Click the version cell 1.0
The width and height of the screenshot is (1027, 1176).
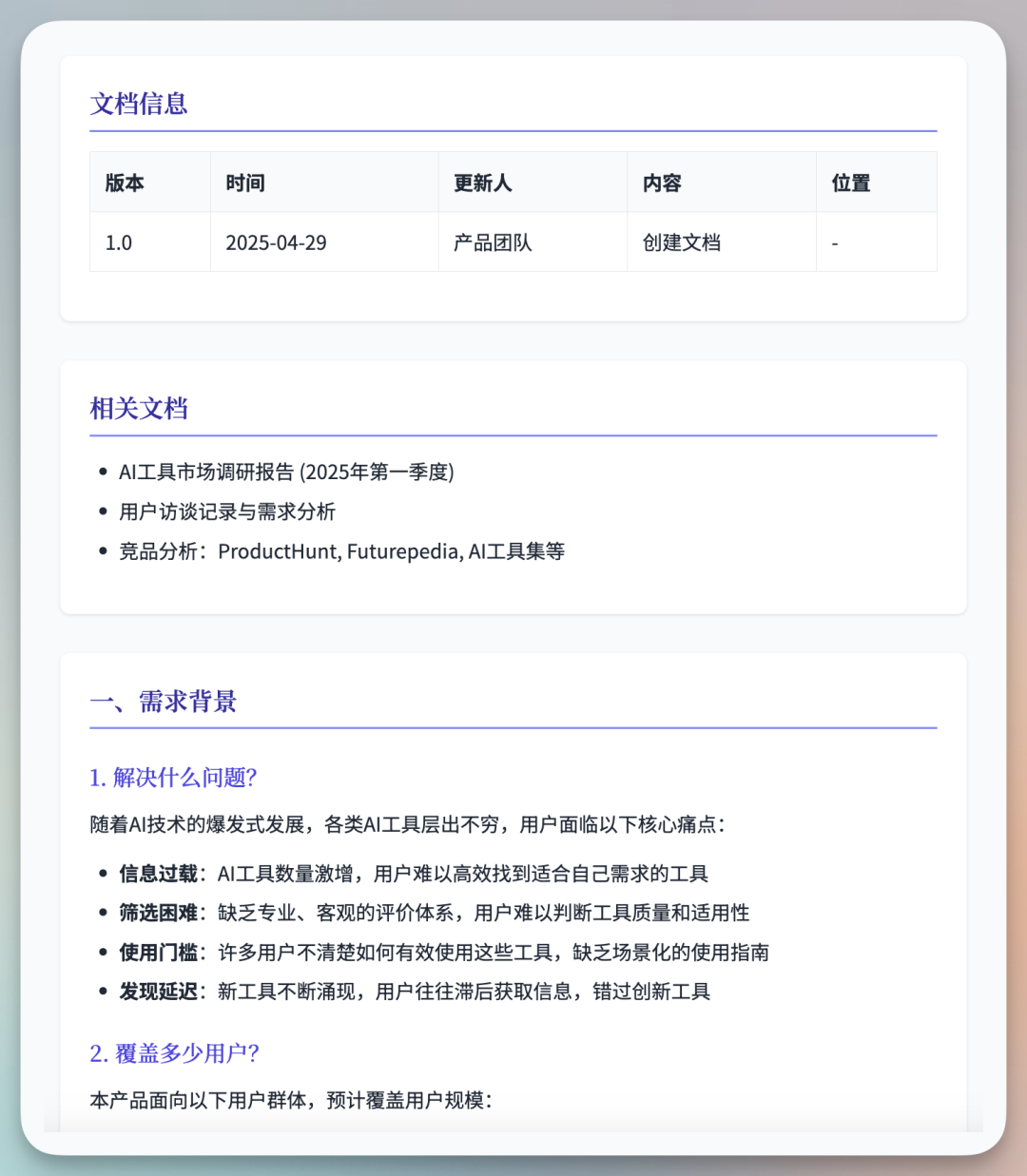119,242
